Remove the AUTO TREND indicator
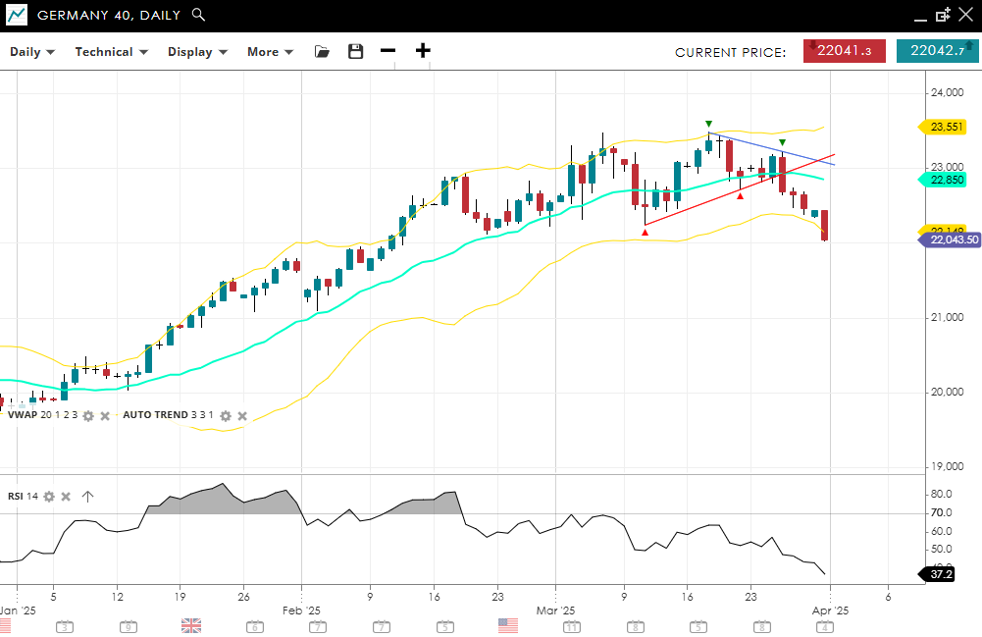This screenshot has width=982, height=637. point(242,415)
